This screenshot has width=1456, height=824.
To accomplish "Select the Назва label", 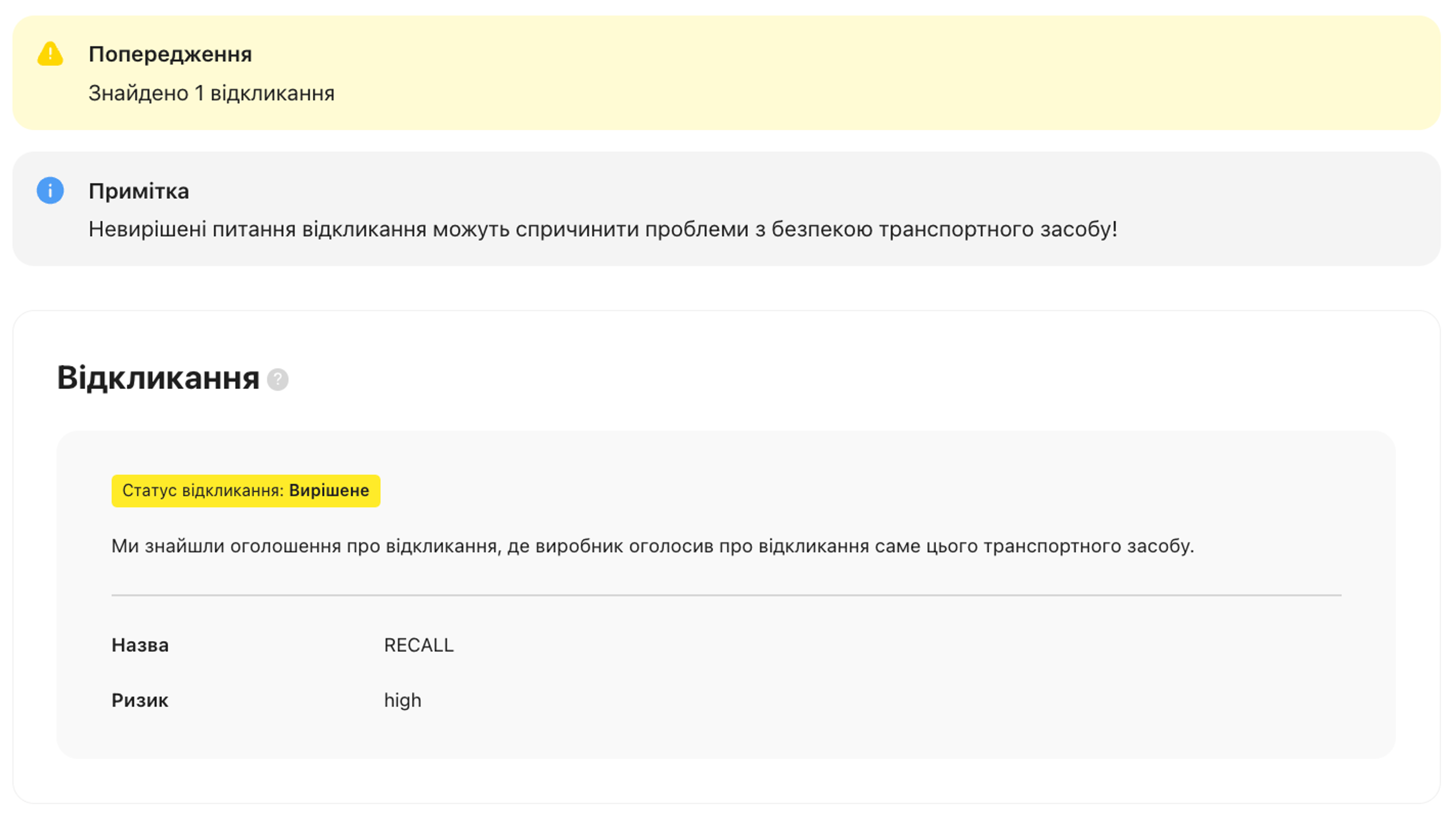I will point(140,645).
